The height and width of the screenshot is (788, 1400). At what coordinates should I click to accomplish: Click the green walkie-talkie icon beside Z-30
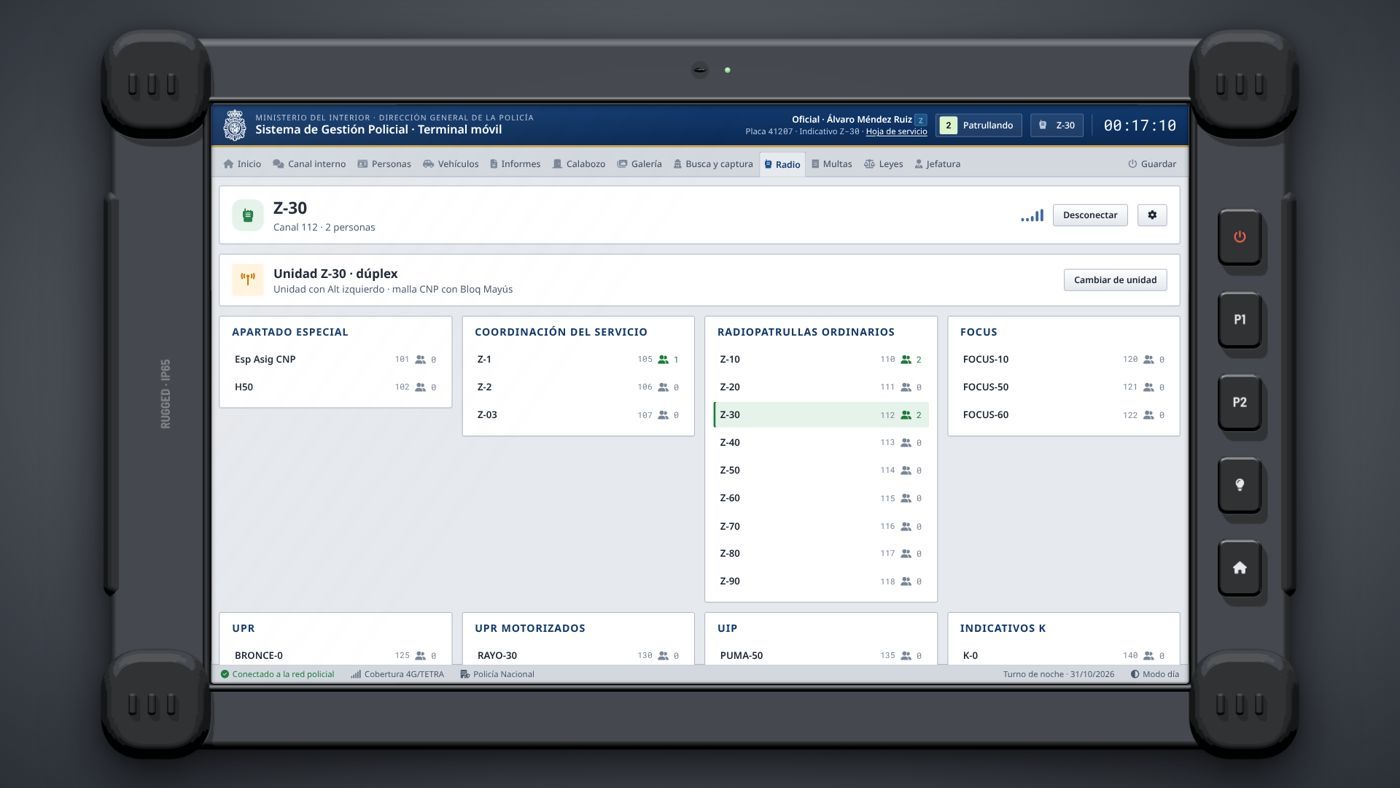(x=248, y=215)
